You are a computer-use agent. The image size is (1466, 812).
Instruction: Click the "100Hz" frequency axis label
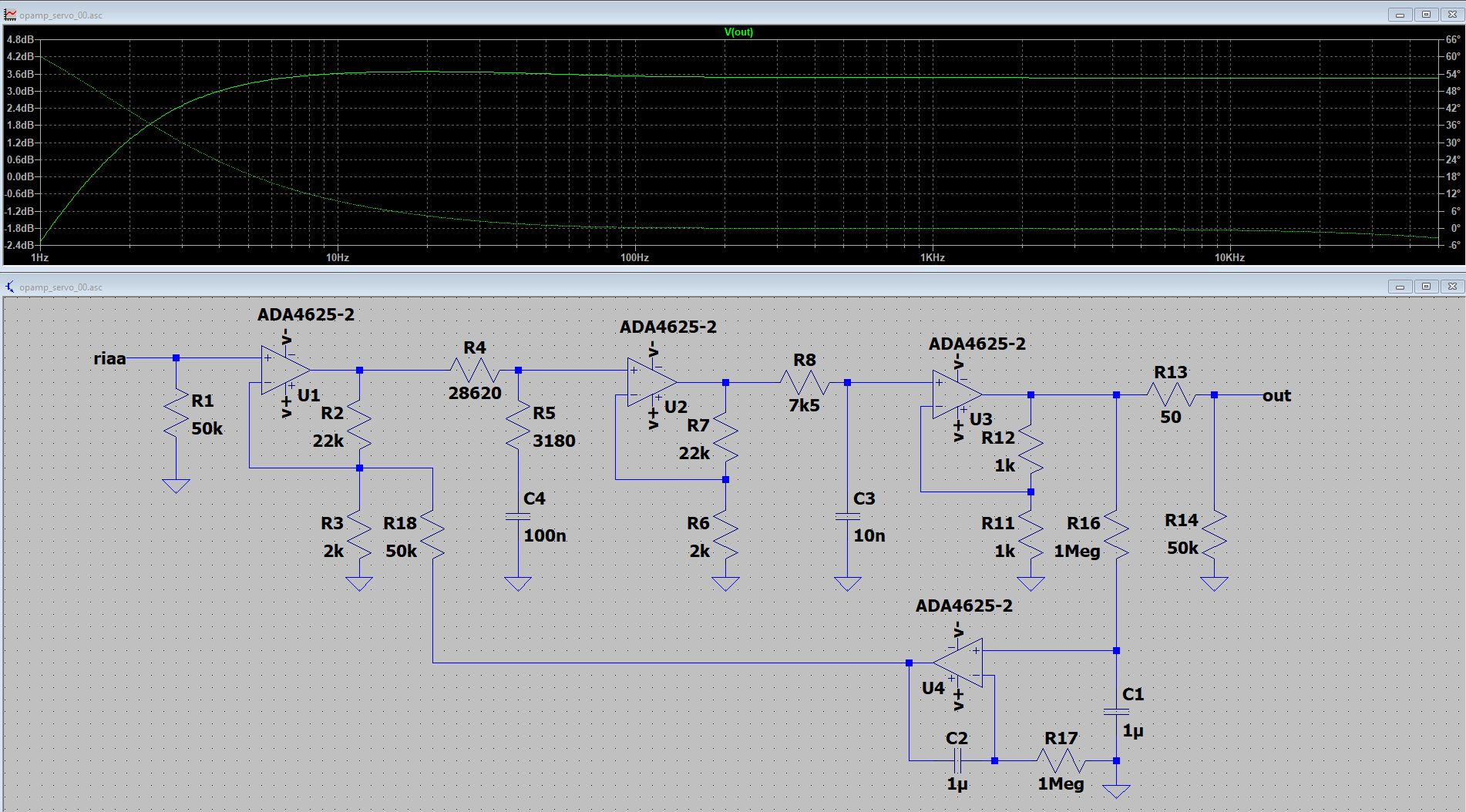[x=634, y=257]
